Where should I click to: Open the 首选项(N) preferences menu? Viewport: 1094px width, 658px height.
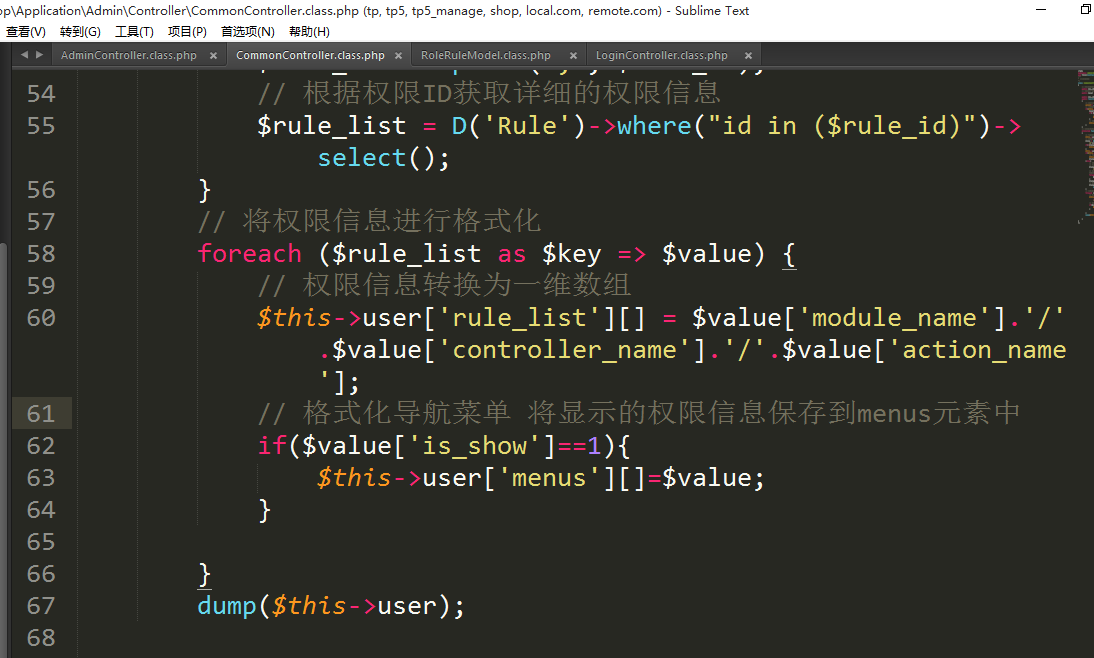[247, 31]
